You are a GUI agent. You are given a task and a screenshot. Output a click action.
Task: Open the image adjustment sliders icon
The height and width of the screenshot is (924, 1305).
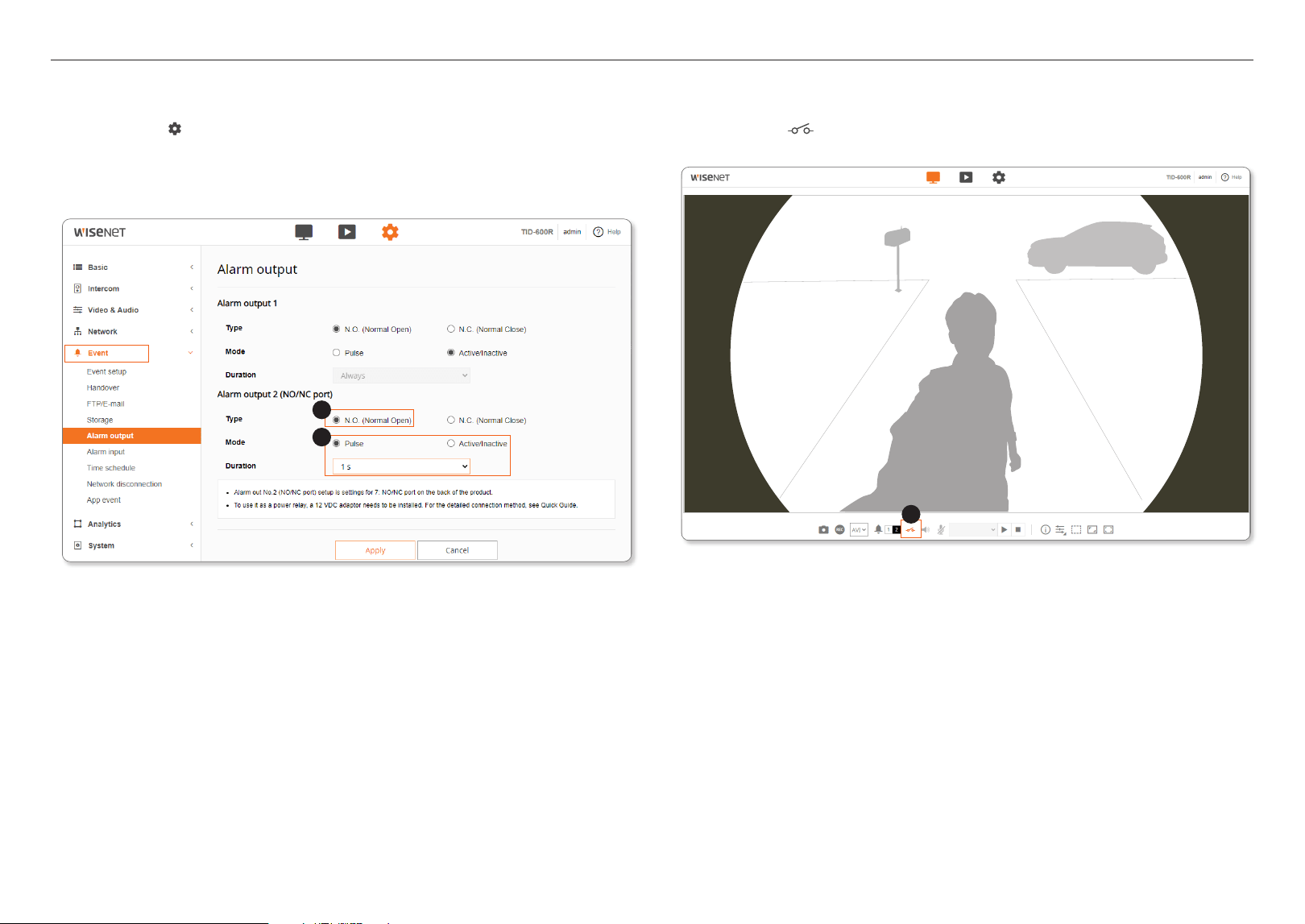1061,529
